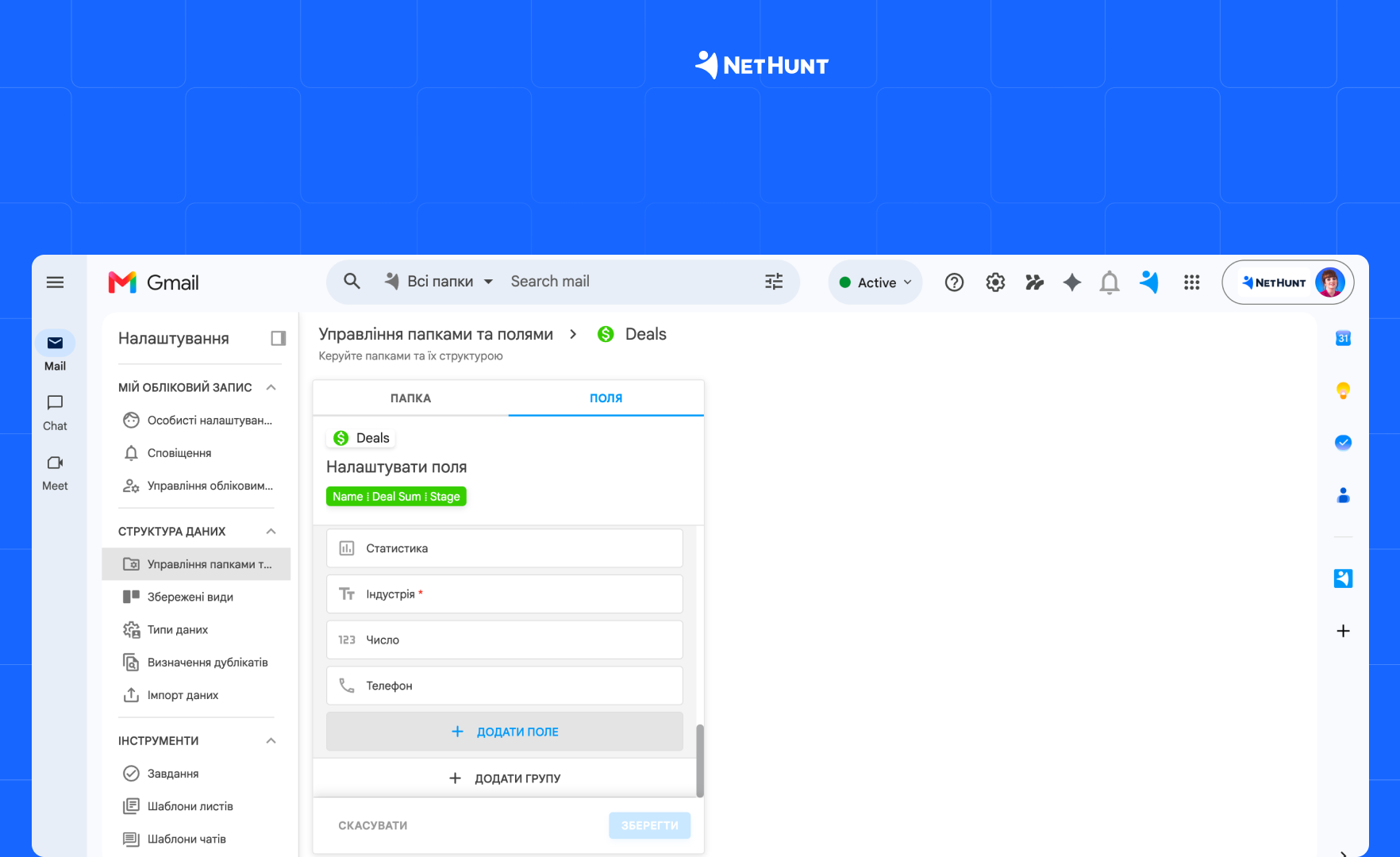Viewport: 1400px width, 857px height.
Task: Click the Deals folder chip
Action: pyautogui.click(x=362, y=438)
